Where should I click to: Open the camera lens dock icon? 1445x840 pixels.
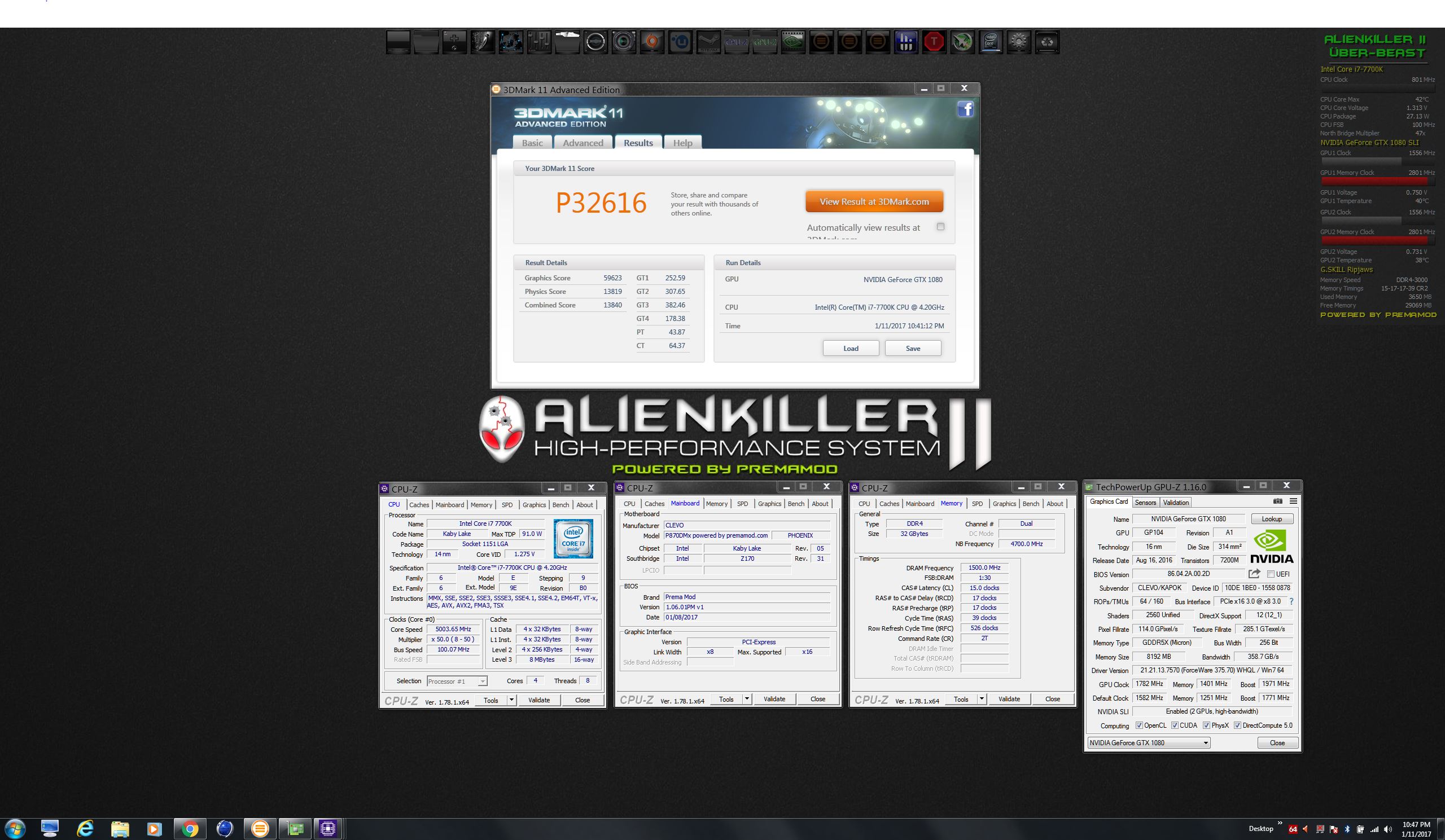(623, 42)
